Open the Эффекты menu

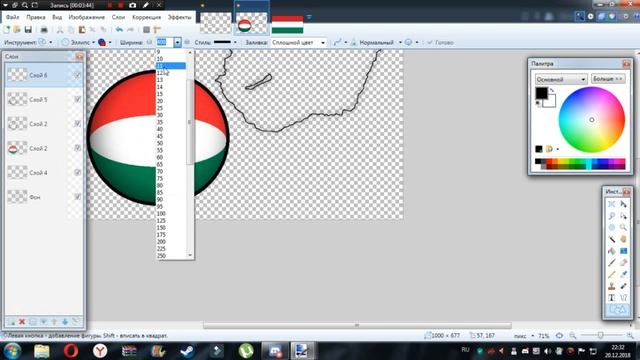pyautogui.click(x=180, y=17)
